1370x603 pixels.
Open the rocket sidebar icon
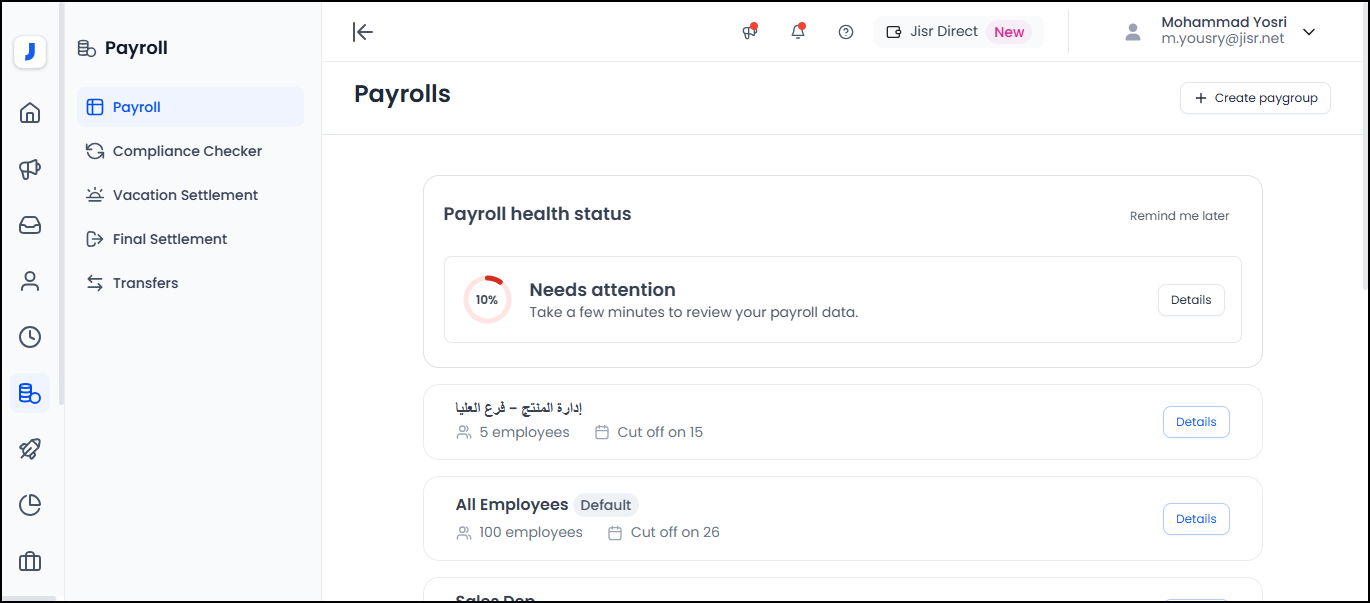[30, 449]
